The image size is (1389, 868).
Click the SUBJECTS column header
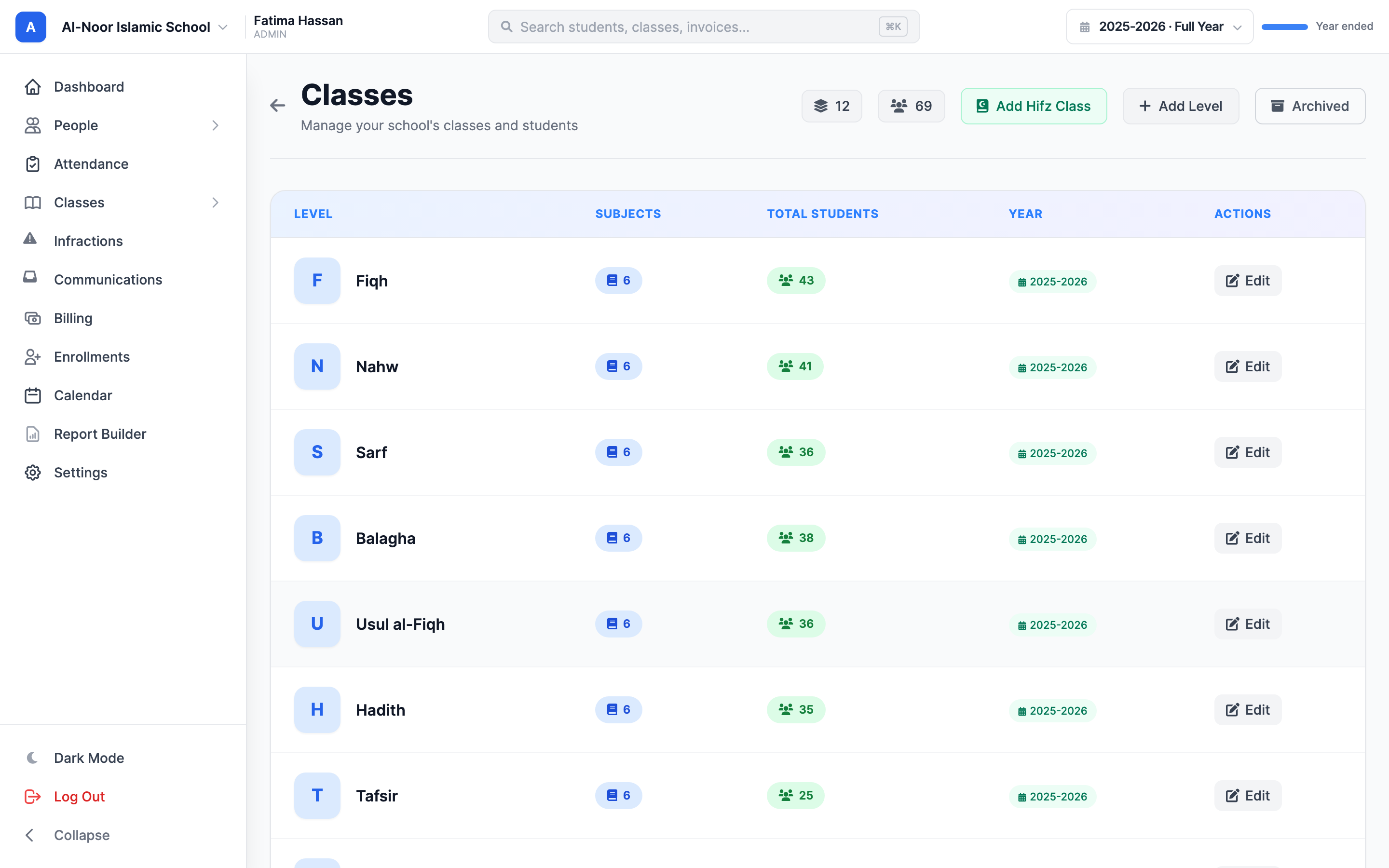(x=628, y=214)
